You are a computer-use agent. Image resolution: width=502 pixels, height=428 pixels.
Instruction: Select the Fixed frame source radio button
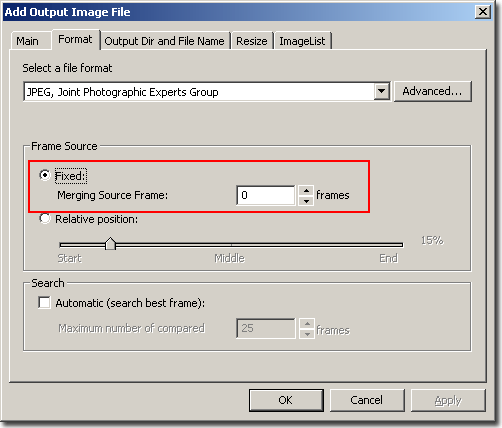[45, 175]
